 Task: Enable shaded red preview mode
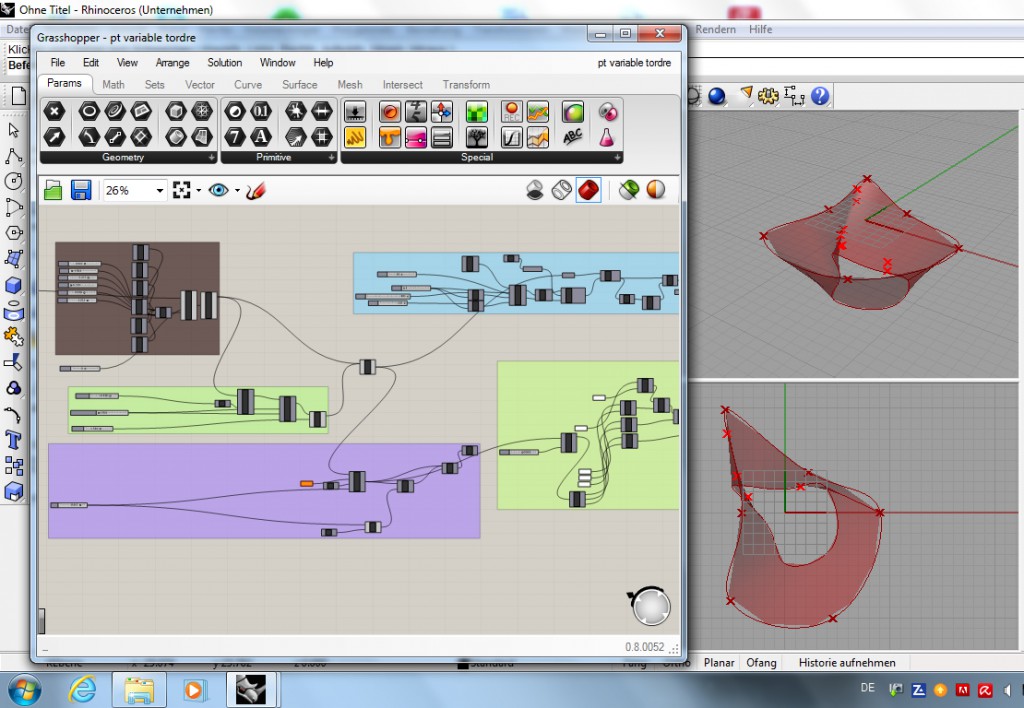(588, 190)
